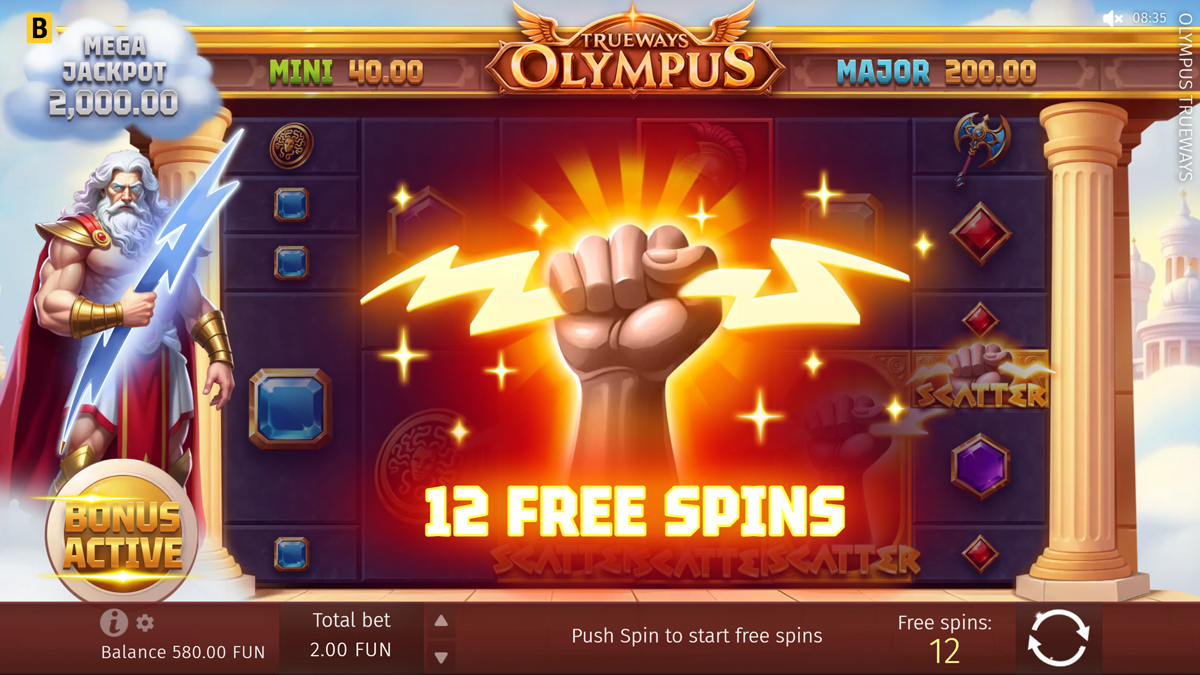Click the 12 FREE SPINS banner text

pos(635,511)
